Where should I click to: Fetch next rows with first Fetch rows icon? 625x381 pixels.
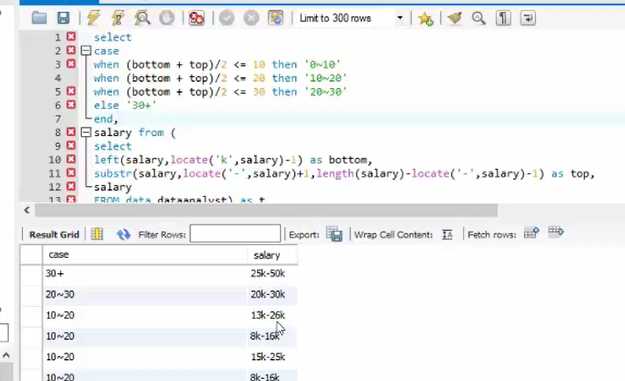(x=531, y=232)
